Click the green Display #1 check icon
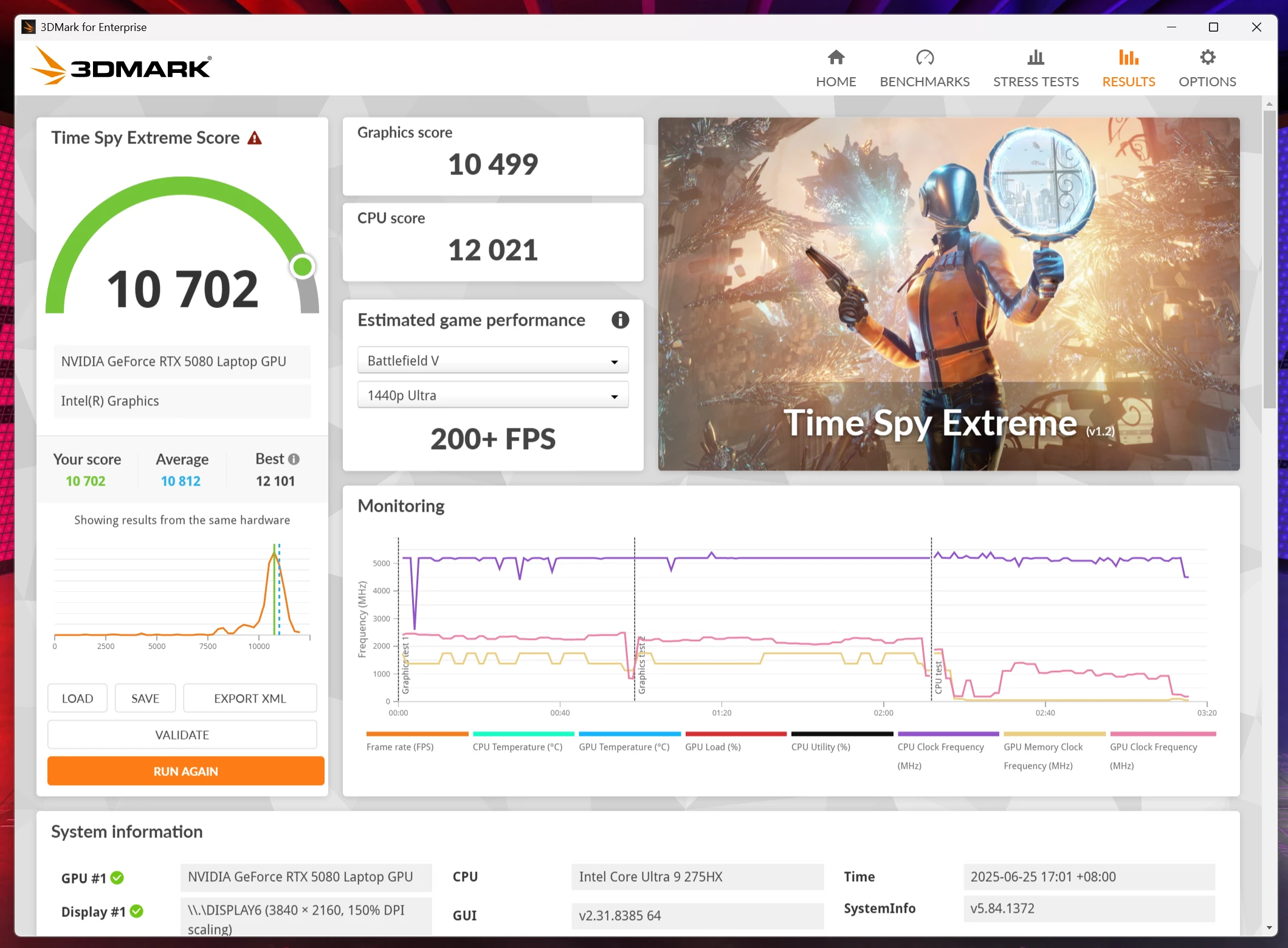Viewport: 1288px width, 948px height. click(x=137, y=911)
